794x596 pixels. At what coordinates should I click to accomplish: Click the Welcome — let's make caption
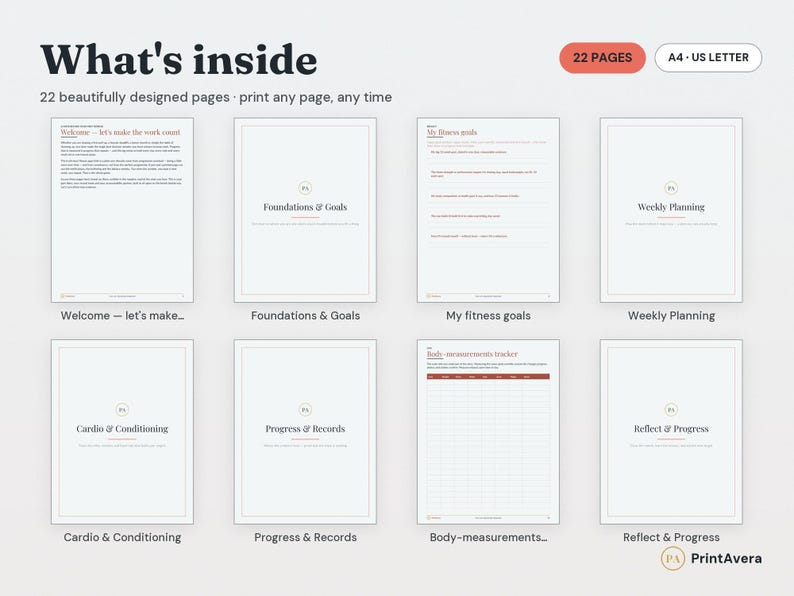(x=122, y=315)
